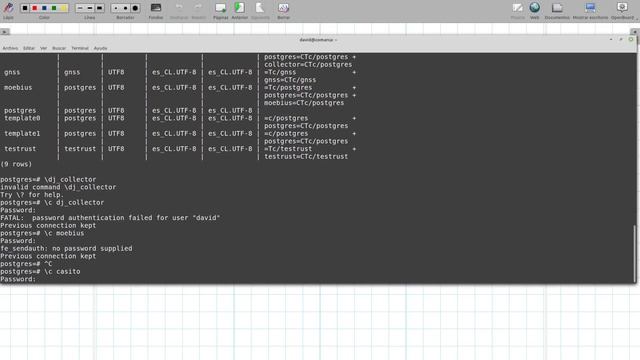The height and width of the screenshot is (360, 640).
Task: Choose the small eraser size
Action: [116, 8]
